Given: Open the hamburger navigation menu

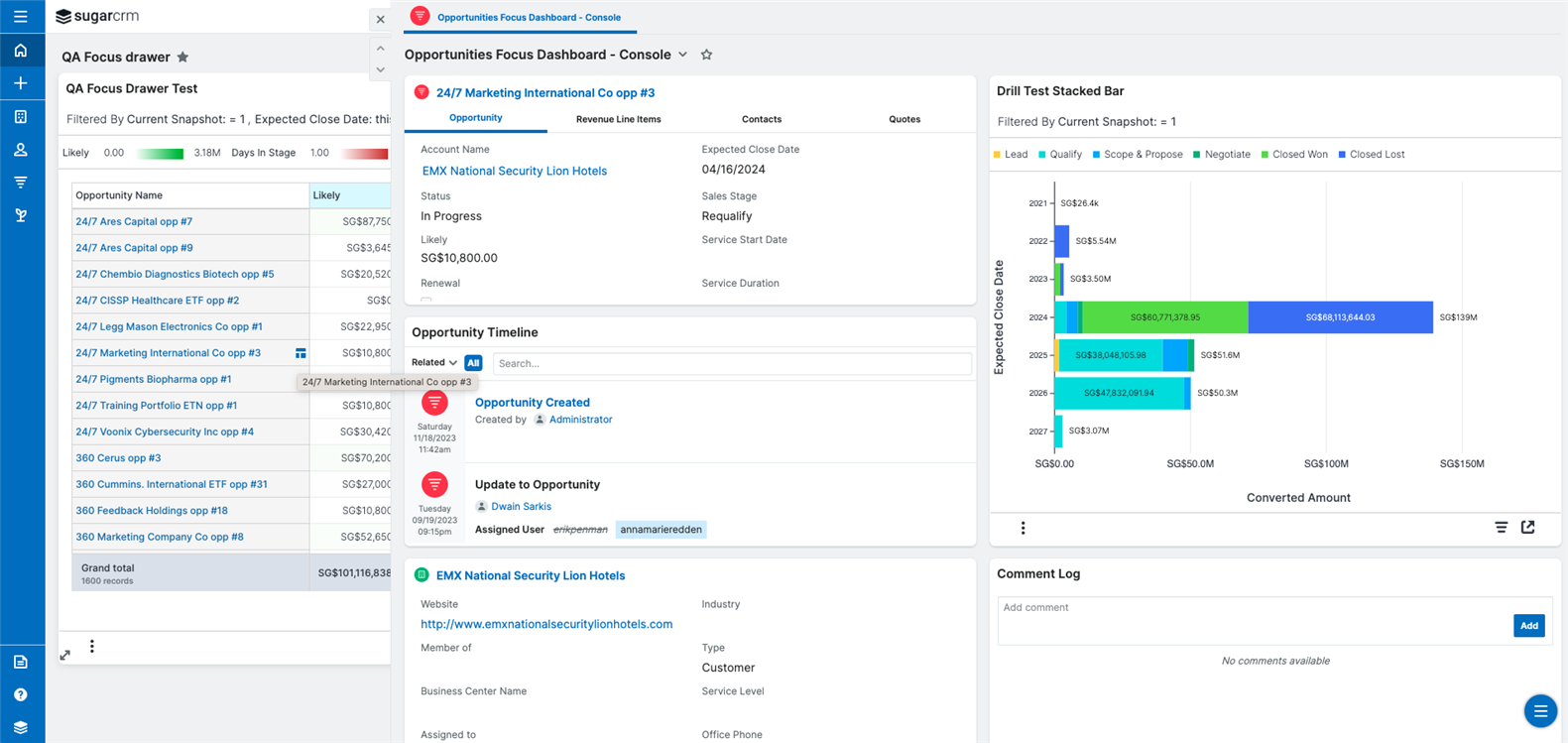Looking at the screenshot, I should pyautogui.click(x=20, y=17).
